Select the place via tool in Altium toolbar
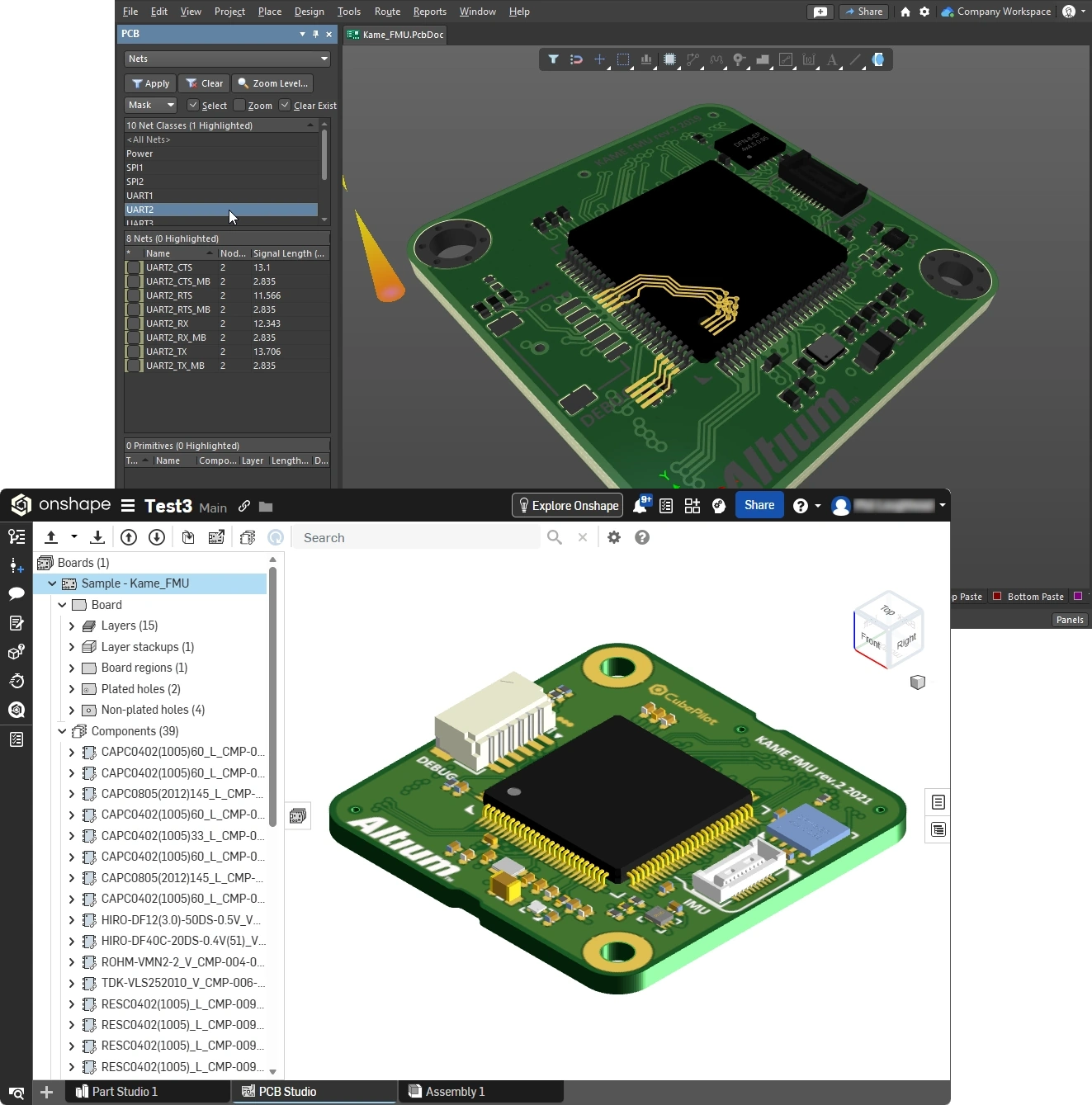This screenshot has height=1105, width=1092. tap(740, 59)
